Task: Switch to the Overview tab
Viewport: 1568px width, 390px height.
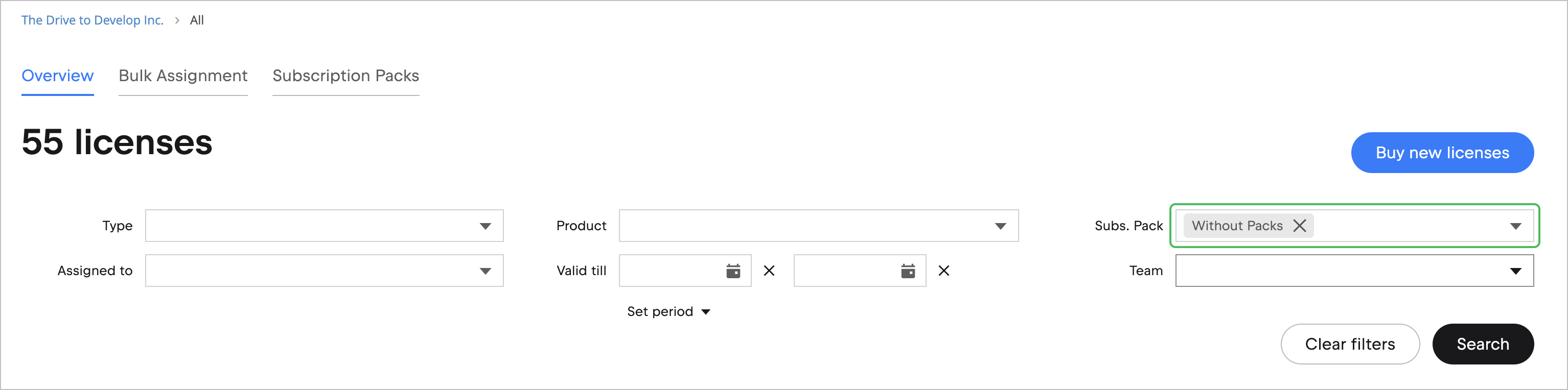Action: point(57,76)
